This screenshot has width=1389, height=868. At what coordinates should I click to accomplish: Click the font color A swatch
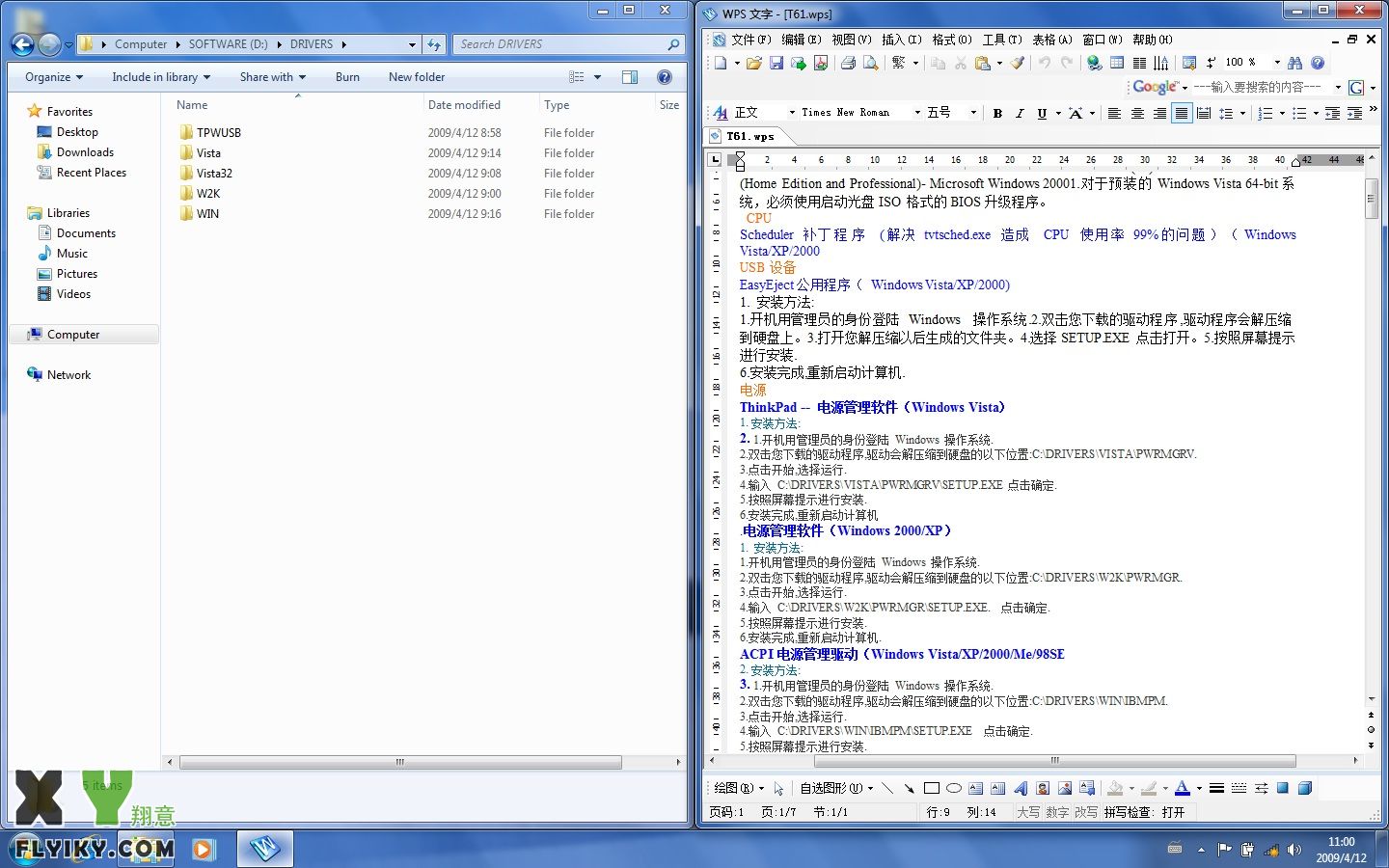tap(1183, 788)
